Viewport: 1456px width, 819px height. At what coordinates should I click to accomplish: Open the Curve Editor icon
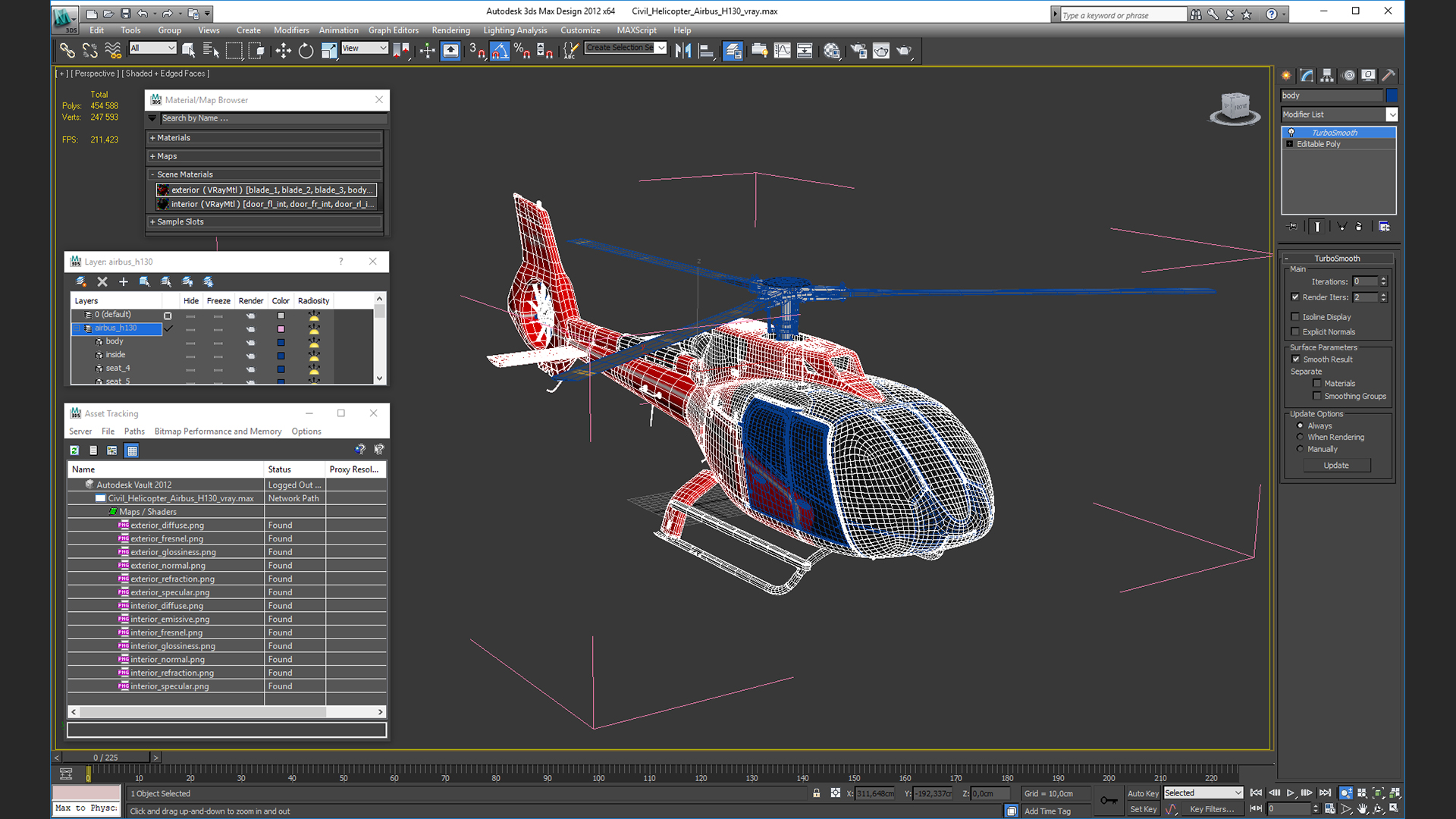click(782, 51)
